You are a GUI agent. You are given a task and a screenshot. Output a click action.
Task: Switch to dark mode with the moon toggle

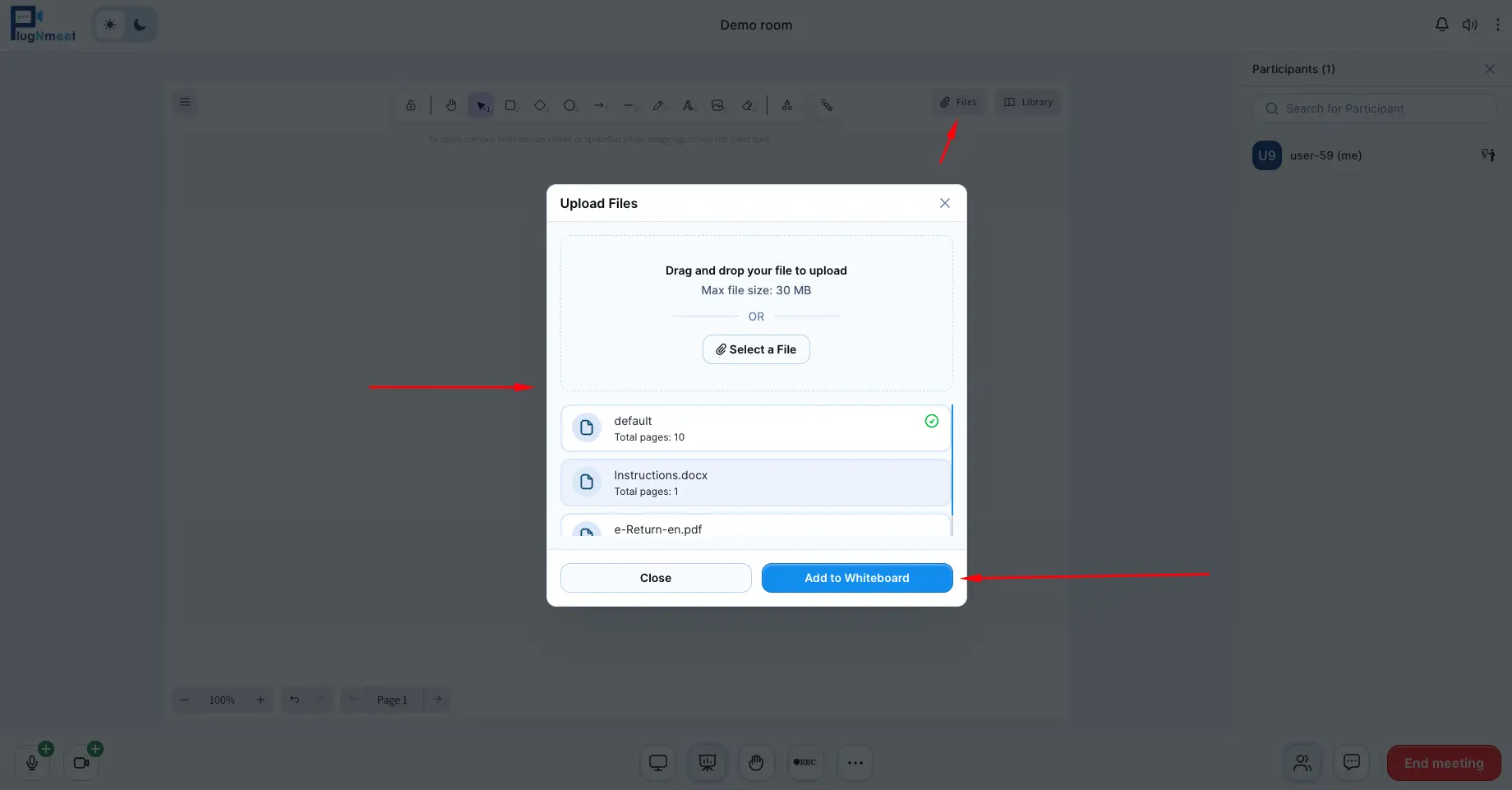[138, 24]
